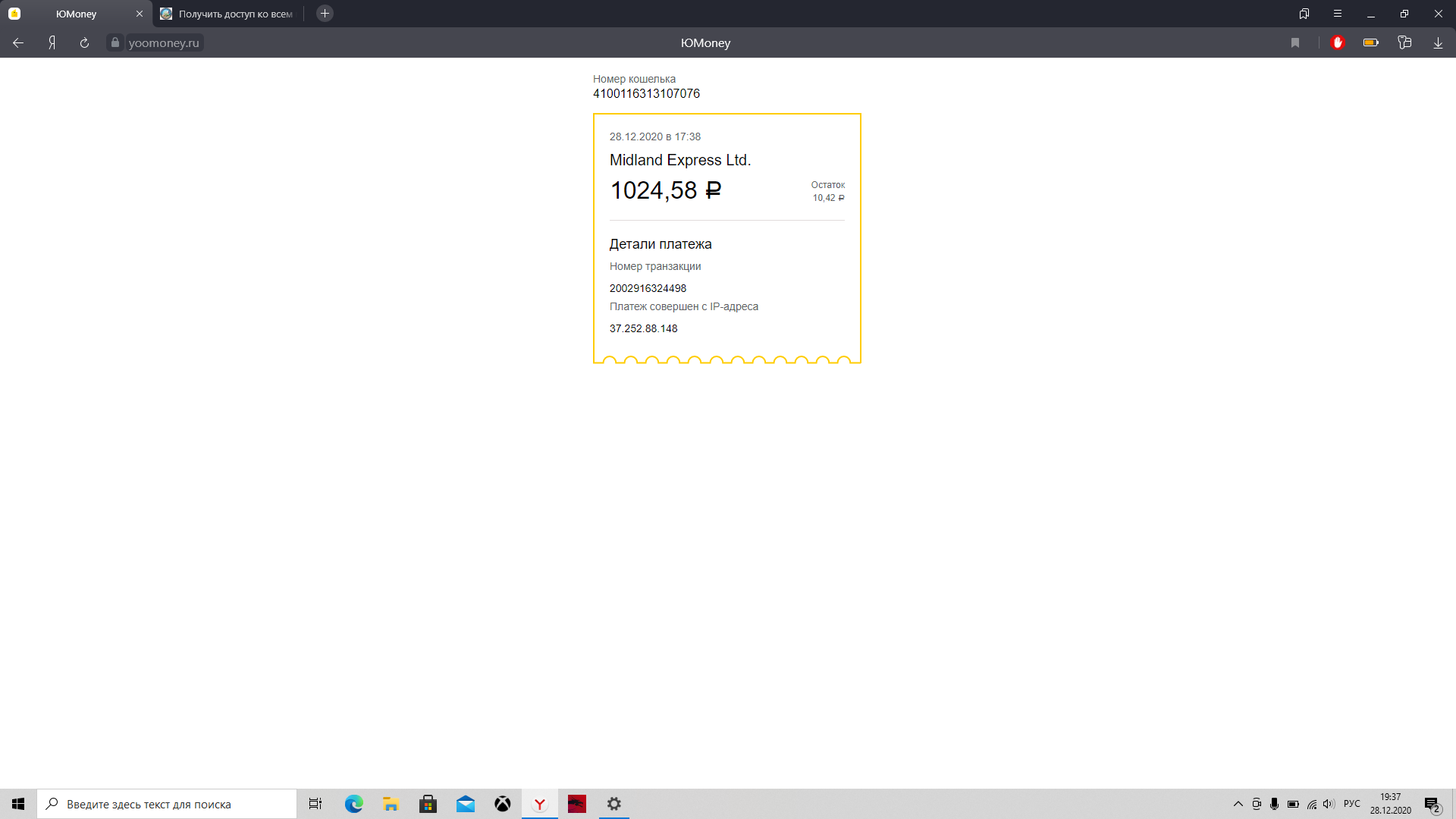
Task: Click the 'Номер кошелька' label
Action: click(x=634, y=79)
